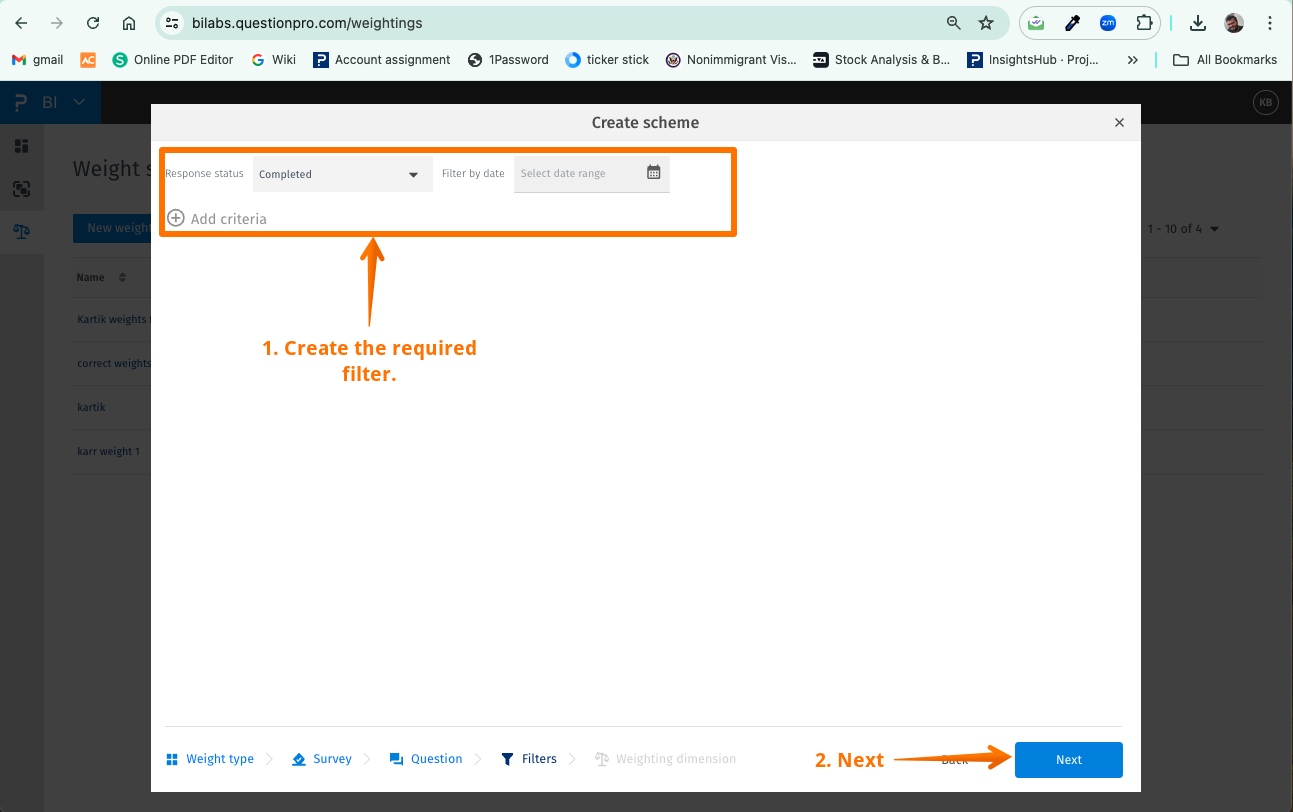Open the Question step icon

click(398, 758)
